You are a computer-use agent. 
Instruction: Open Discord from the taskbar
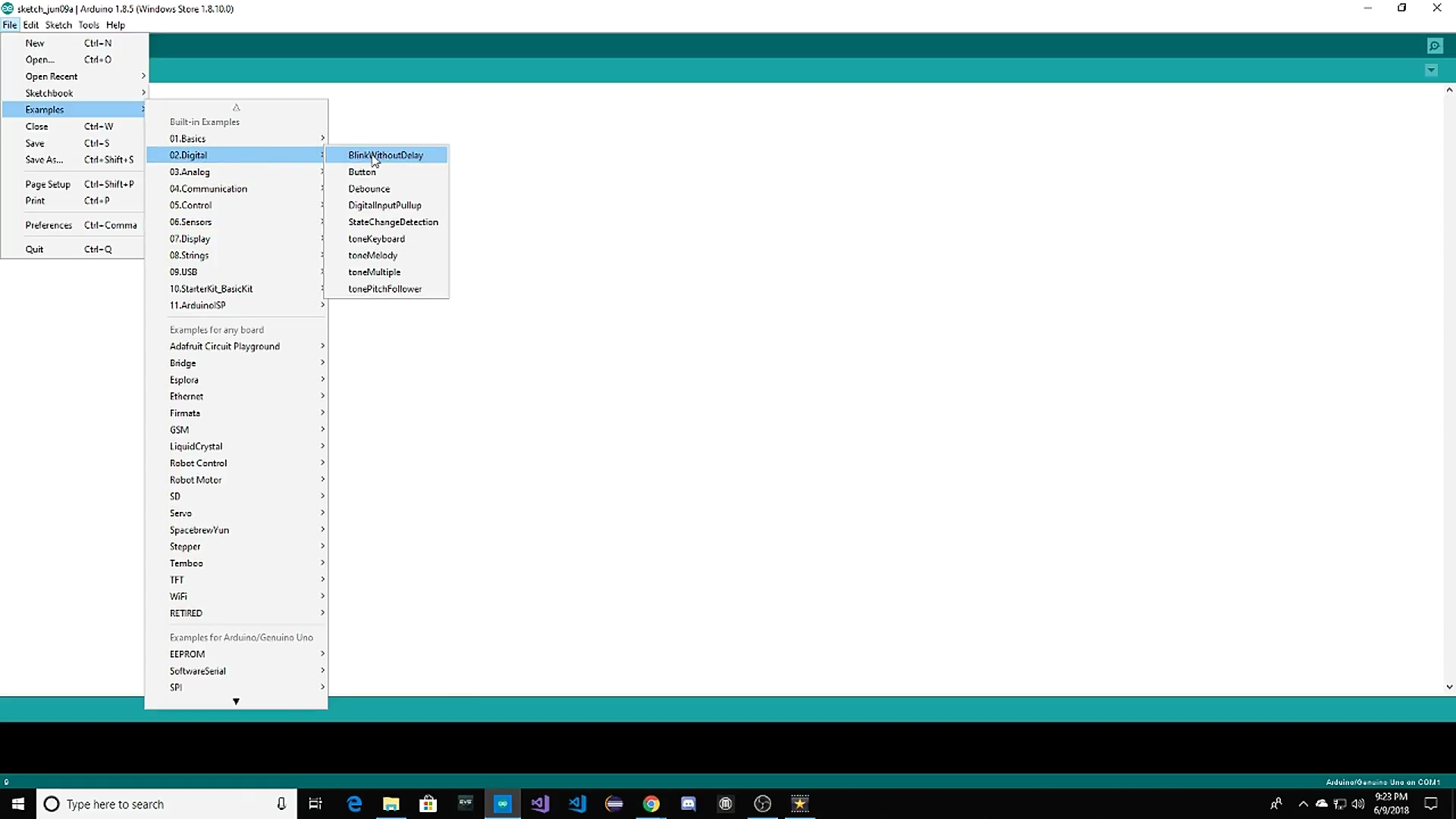click(x=689, y=804)
